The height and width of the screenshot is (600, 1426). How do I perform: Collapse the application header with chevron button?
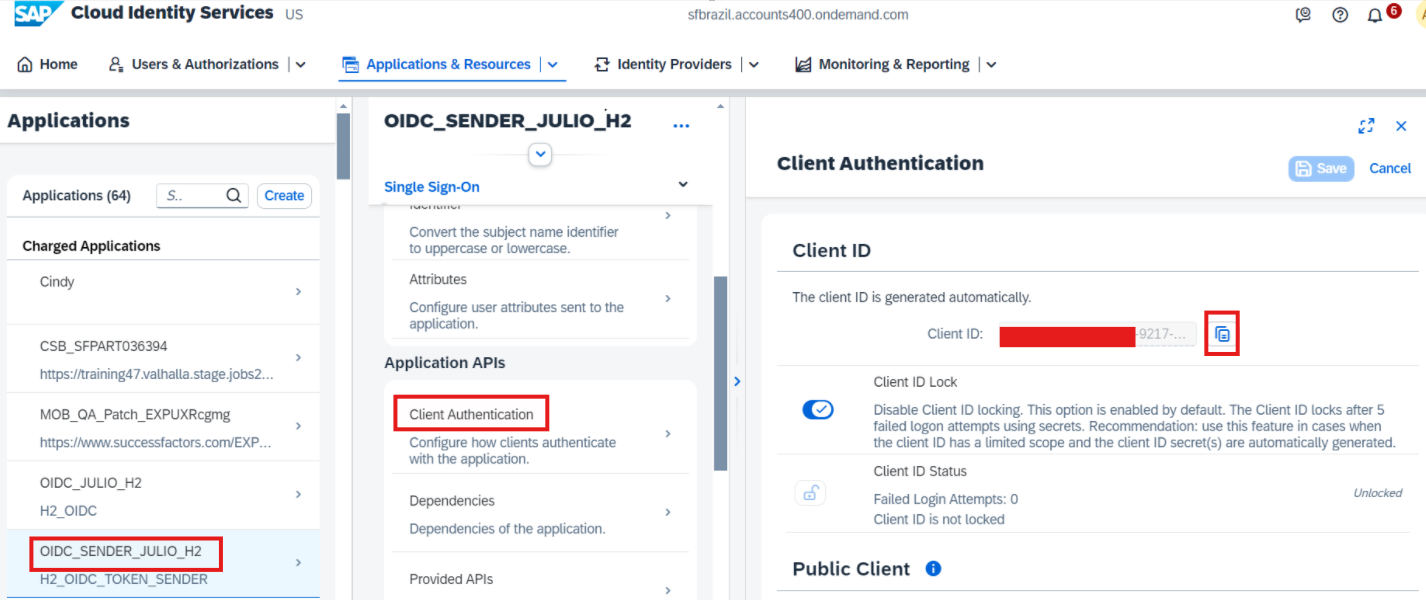540,155
